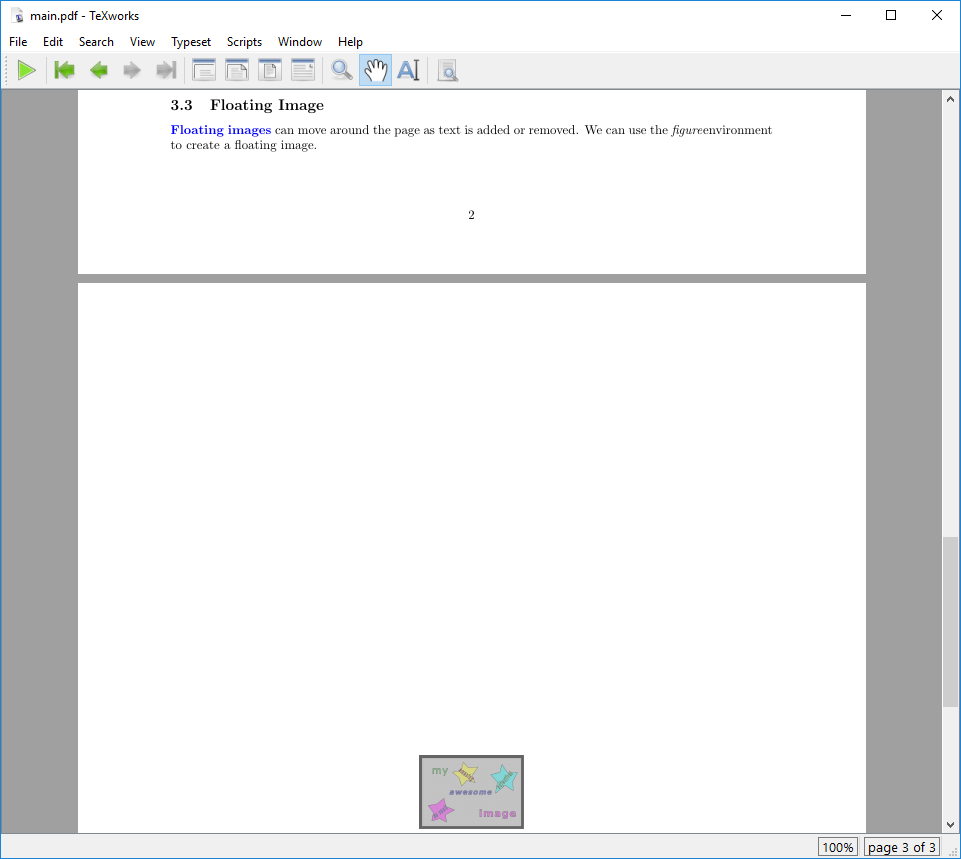The width and height of the screenshot is (961, 859).
Task: Open the Typeset menu
Action: [x=191, y=42]
